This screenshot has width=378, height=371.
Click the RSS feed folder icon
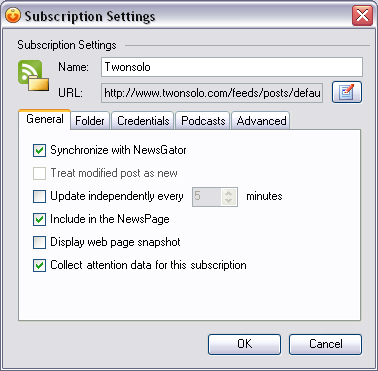[33, 76]
